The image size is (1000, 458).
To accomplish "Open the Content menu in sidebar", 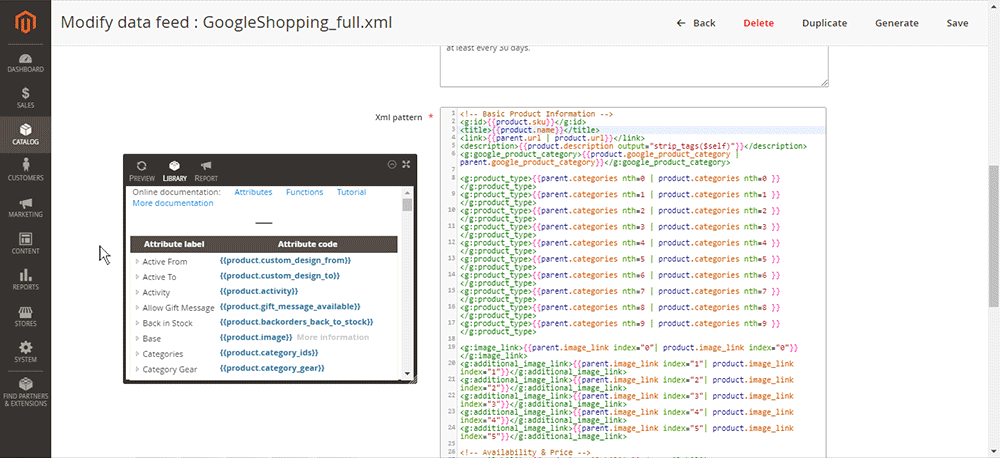I will click(x=25, y=244).
